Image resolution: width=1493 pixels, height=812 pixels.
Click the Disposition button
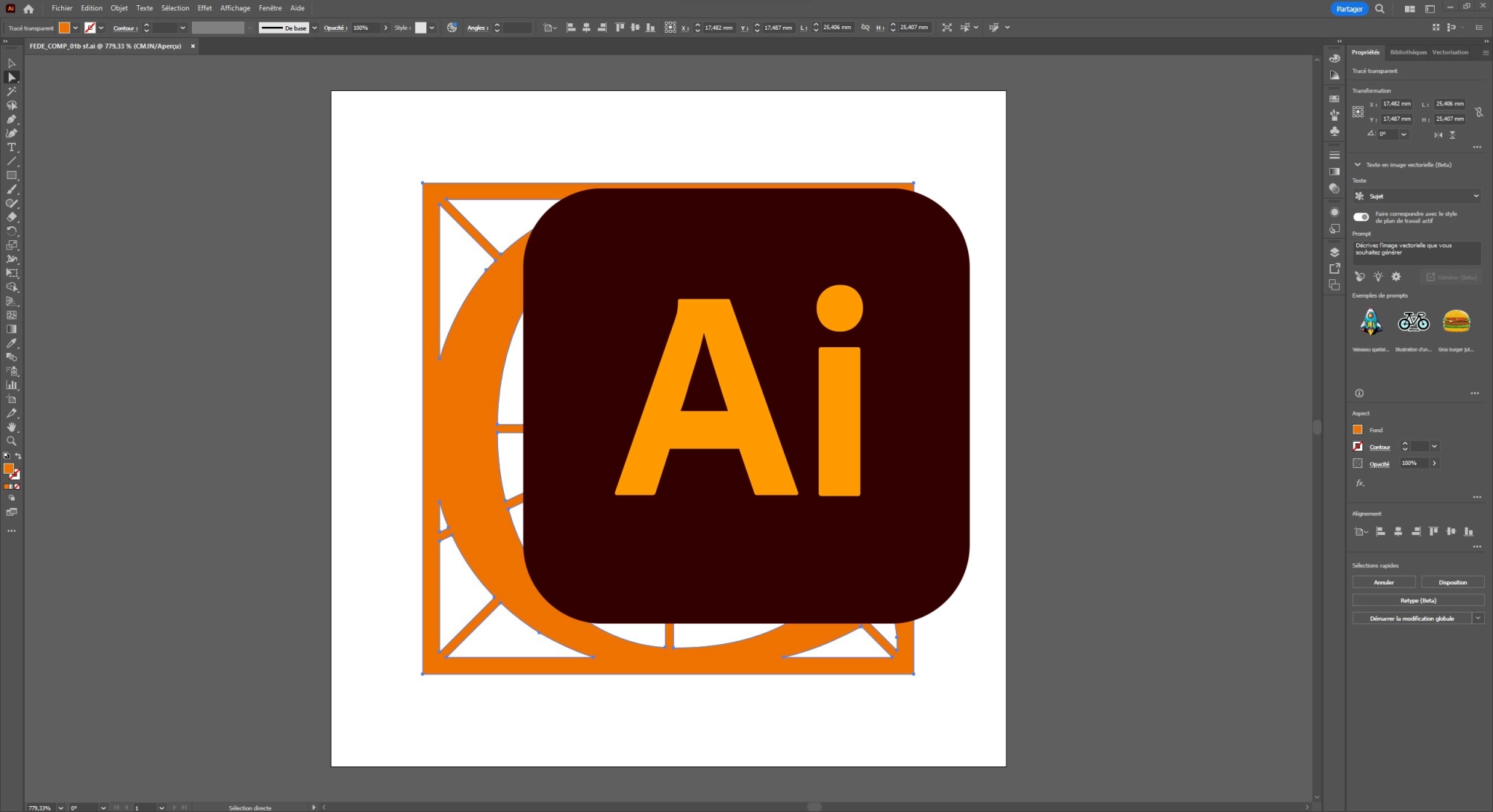point(1453,582)
